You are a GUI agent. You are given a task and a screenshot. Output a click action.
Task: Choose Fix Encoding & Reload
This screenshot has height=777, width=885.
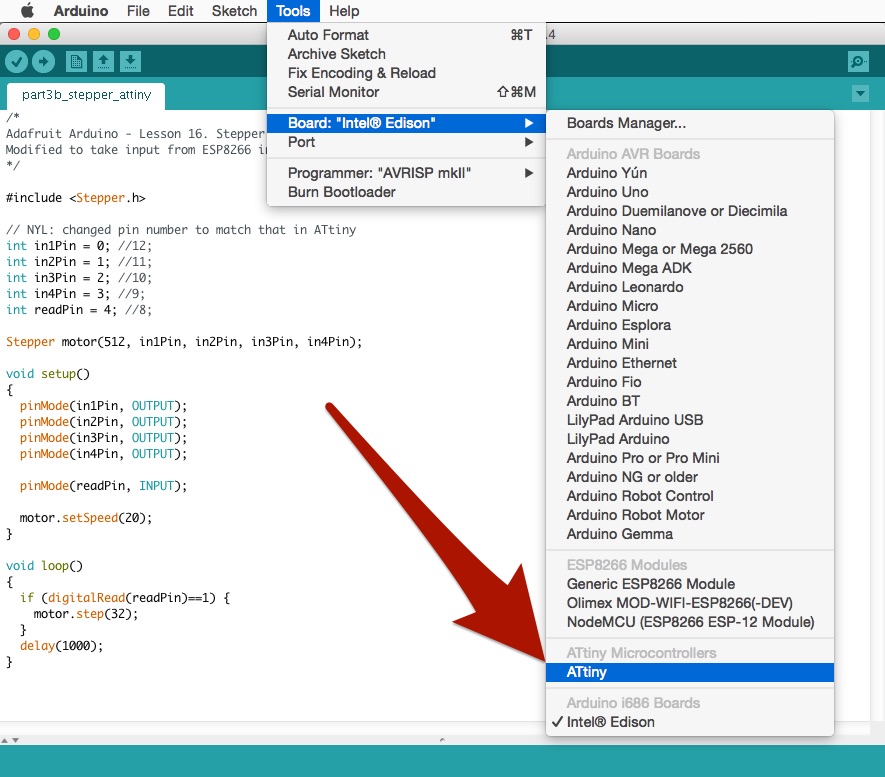406,73
